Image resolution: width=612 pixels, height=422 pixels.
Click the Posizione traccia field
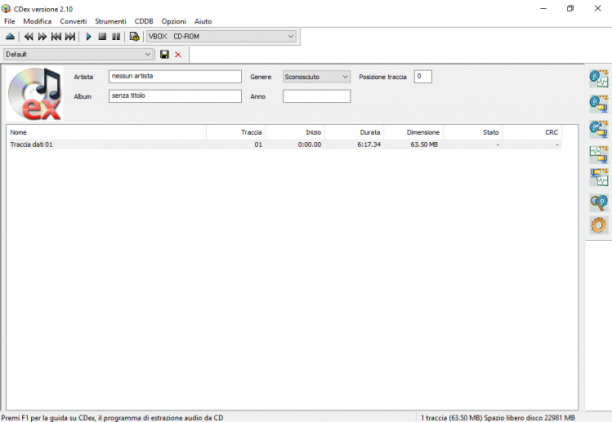tap(423, 77)
